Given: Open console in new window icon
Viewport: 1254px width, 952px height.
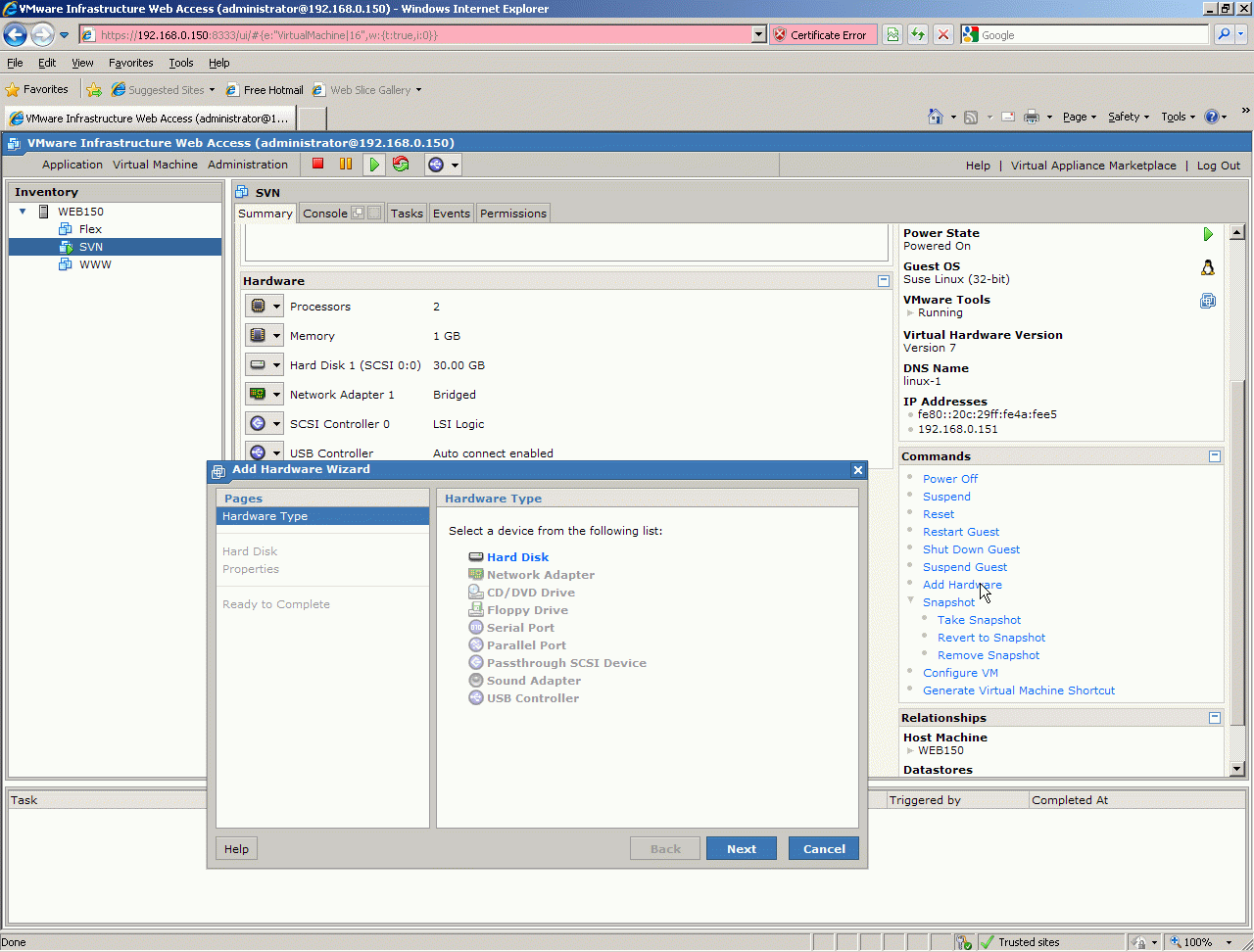Looking at the screenshot, I should click(x=358, y=213).
